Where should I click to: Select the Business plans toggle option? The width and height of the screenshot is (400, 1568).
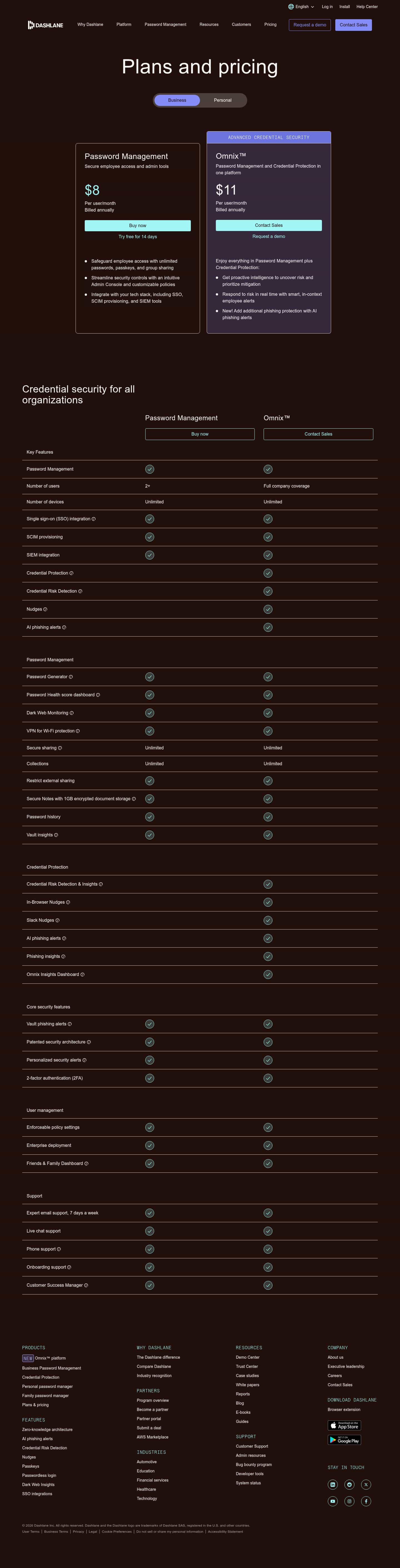(177, 100)
